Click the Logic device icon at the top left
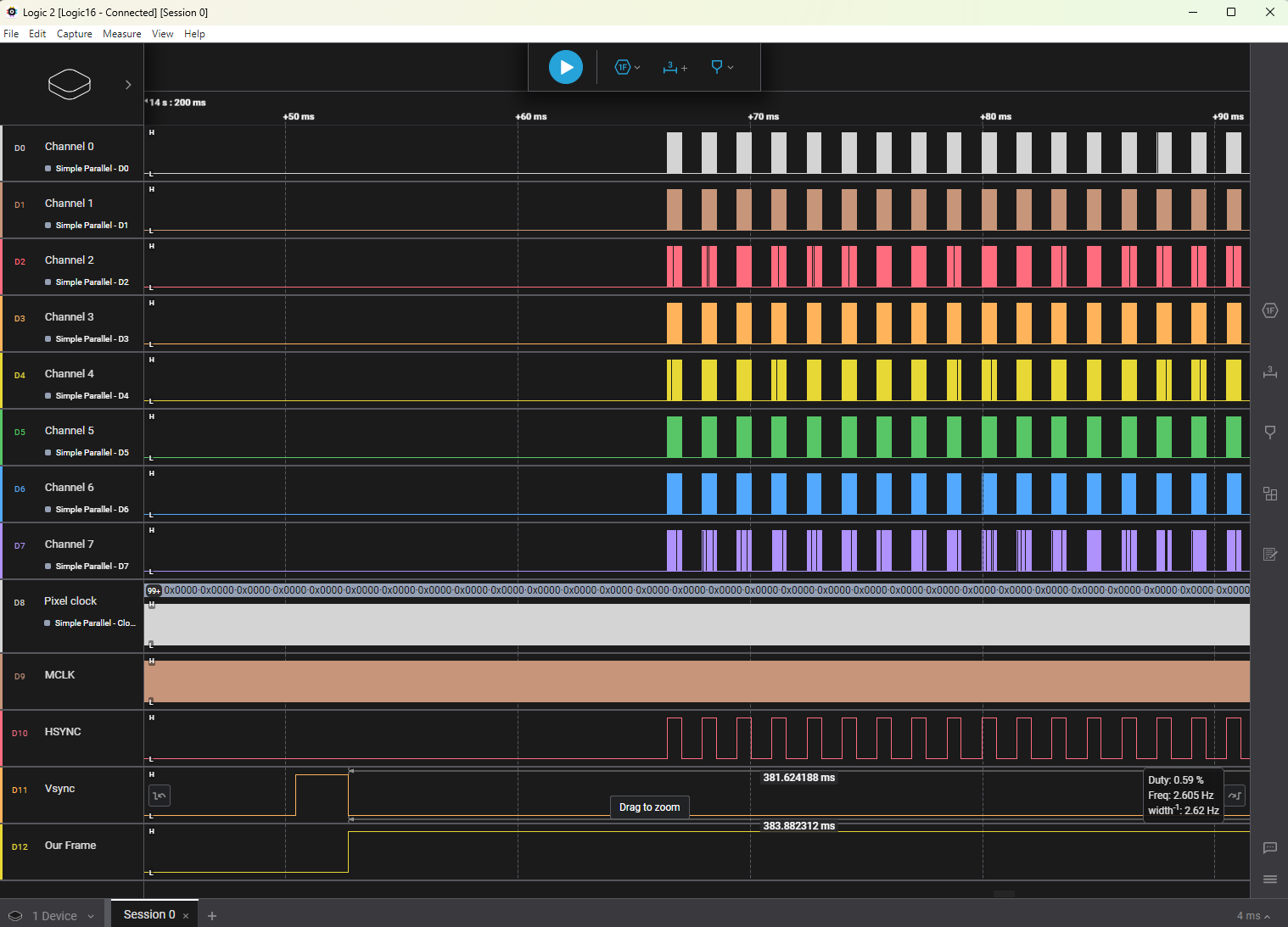This screenshot has height=927, width=1288. tap(70, 84)
